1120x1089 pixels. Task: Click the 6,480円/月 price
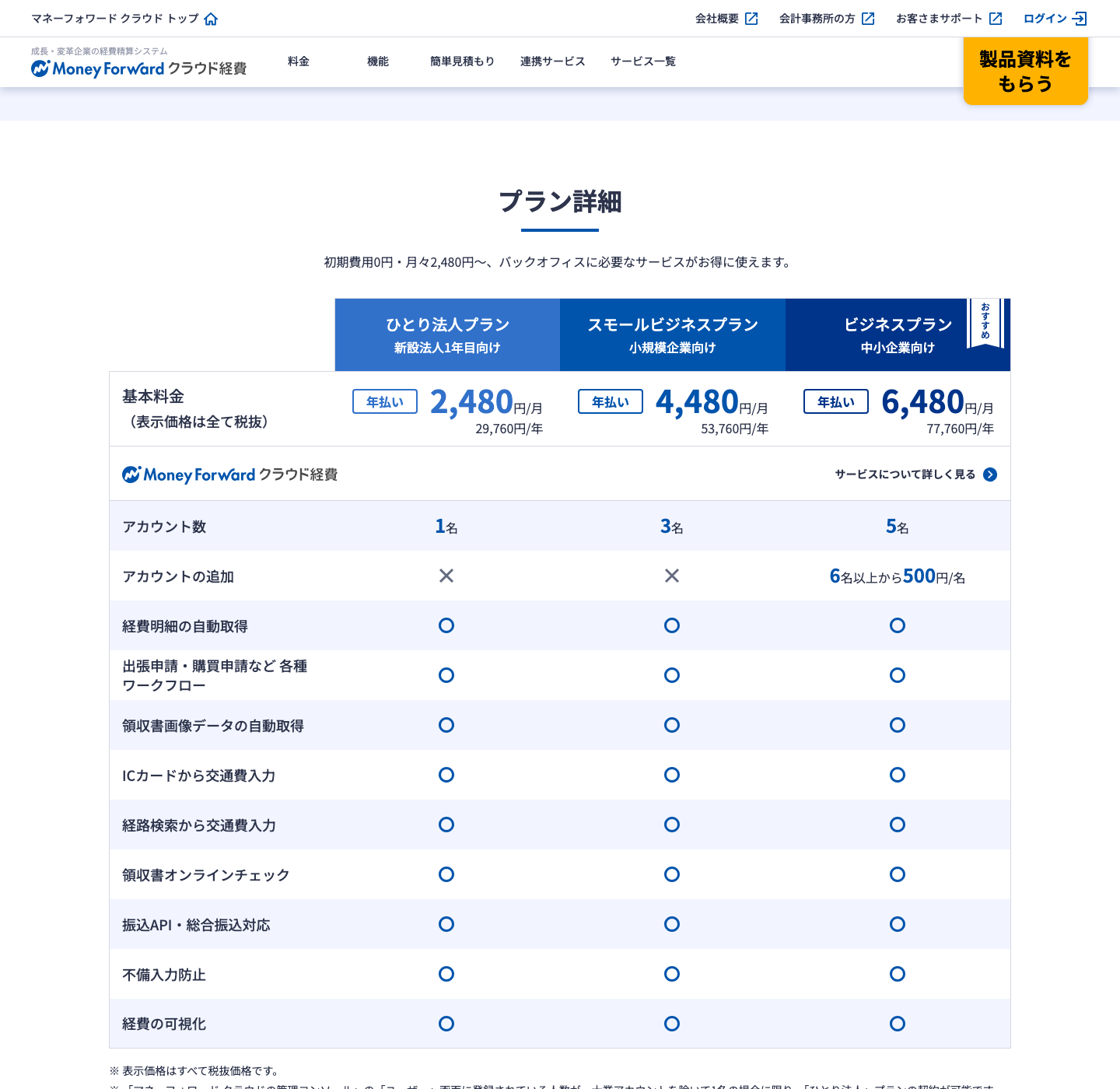(x=937, y=402)
